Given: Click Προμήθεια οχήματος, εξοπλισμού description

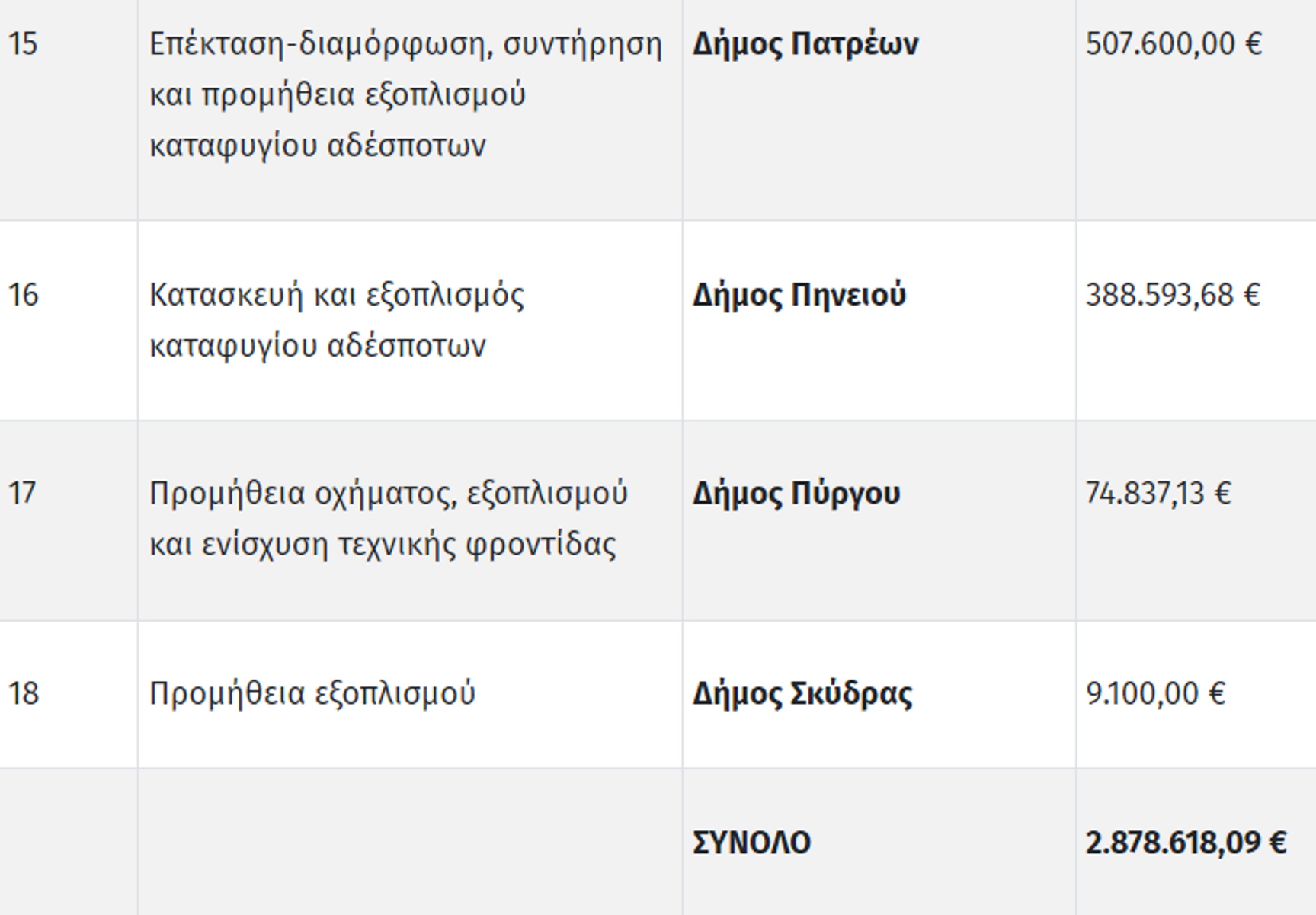Looking at the screenshot, I should click(x=388, y=494).
